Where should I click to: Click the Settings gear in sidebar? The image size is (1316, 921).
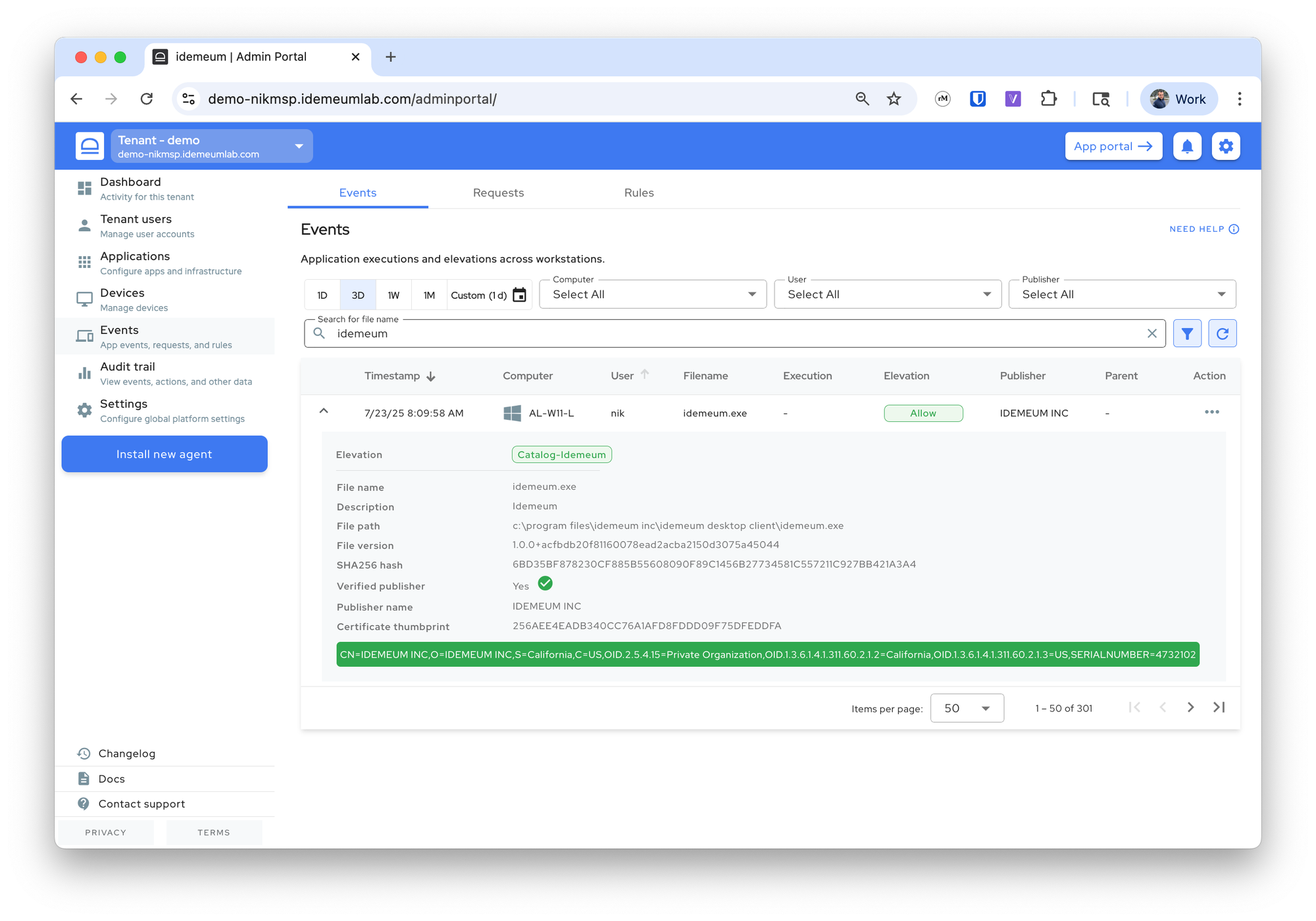coord(84,410)
